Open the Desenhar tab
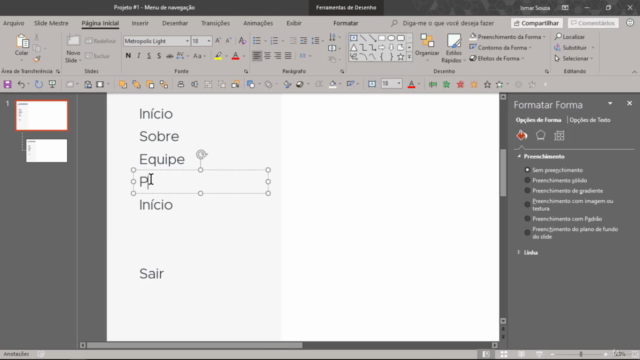The width and height of the screenshot is (640, 360). pos(175,23)
